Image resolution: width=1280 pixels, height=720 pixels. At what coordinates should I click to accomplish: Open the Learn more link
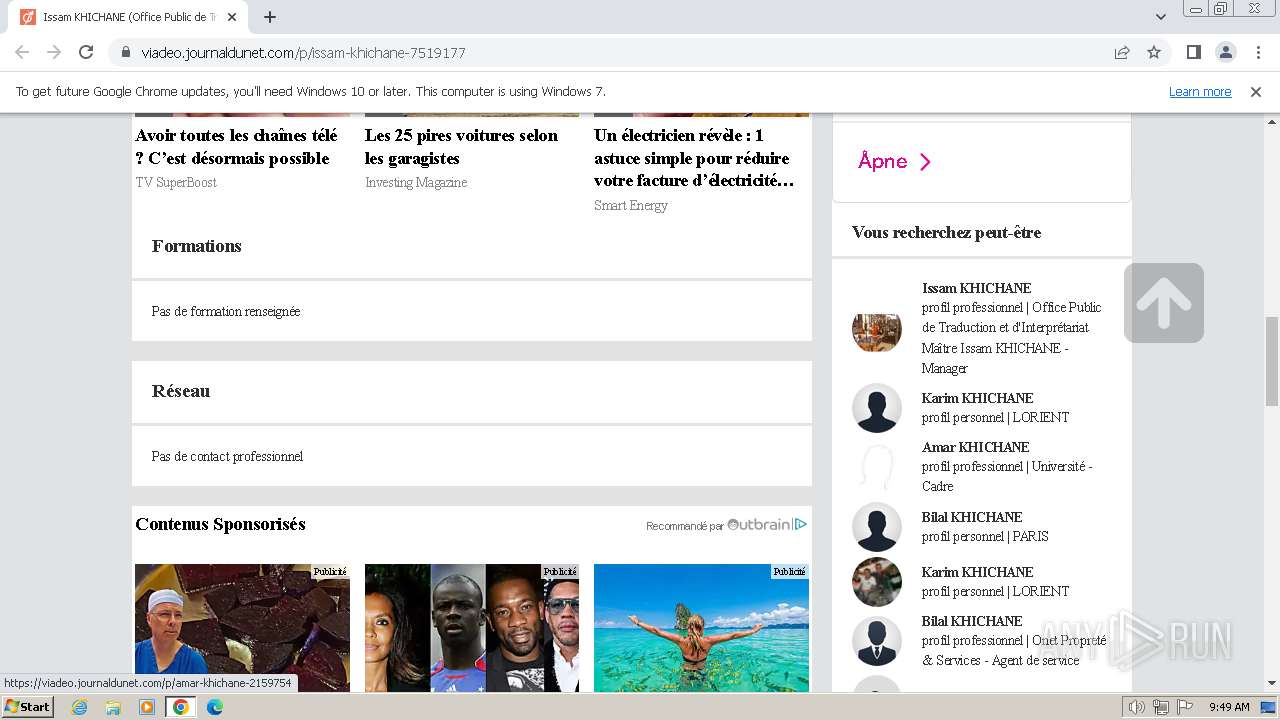pyautogui.click(x=1200, y=91)
